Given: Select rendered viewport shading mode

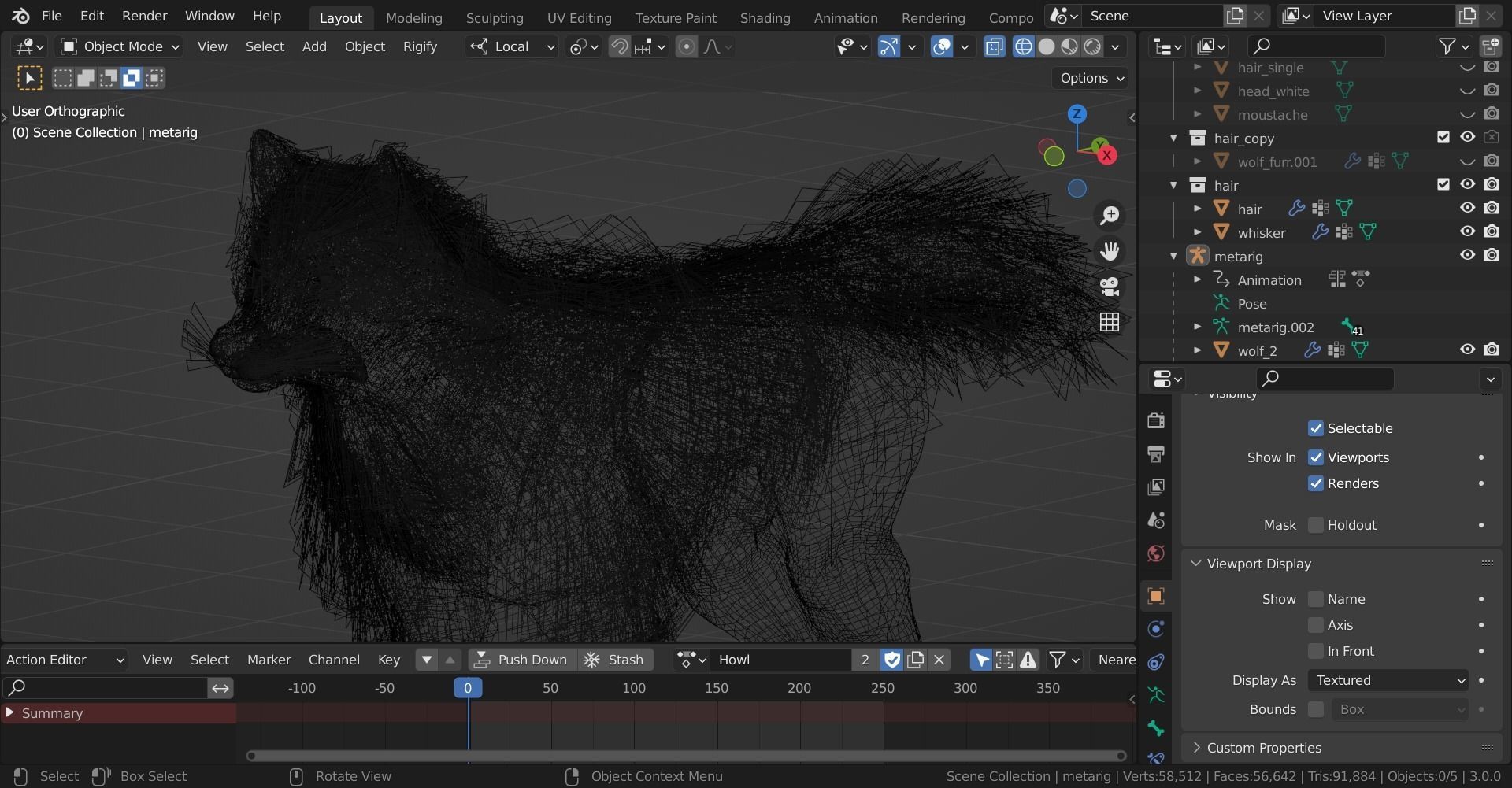Looking at the screenshot, I should tap(1092, 47).
